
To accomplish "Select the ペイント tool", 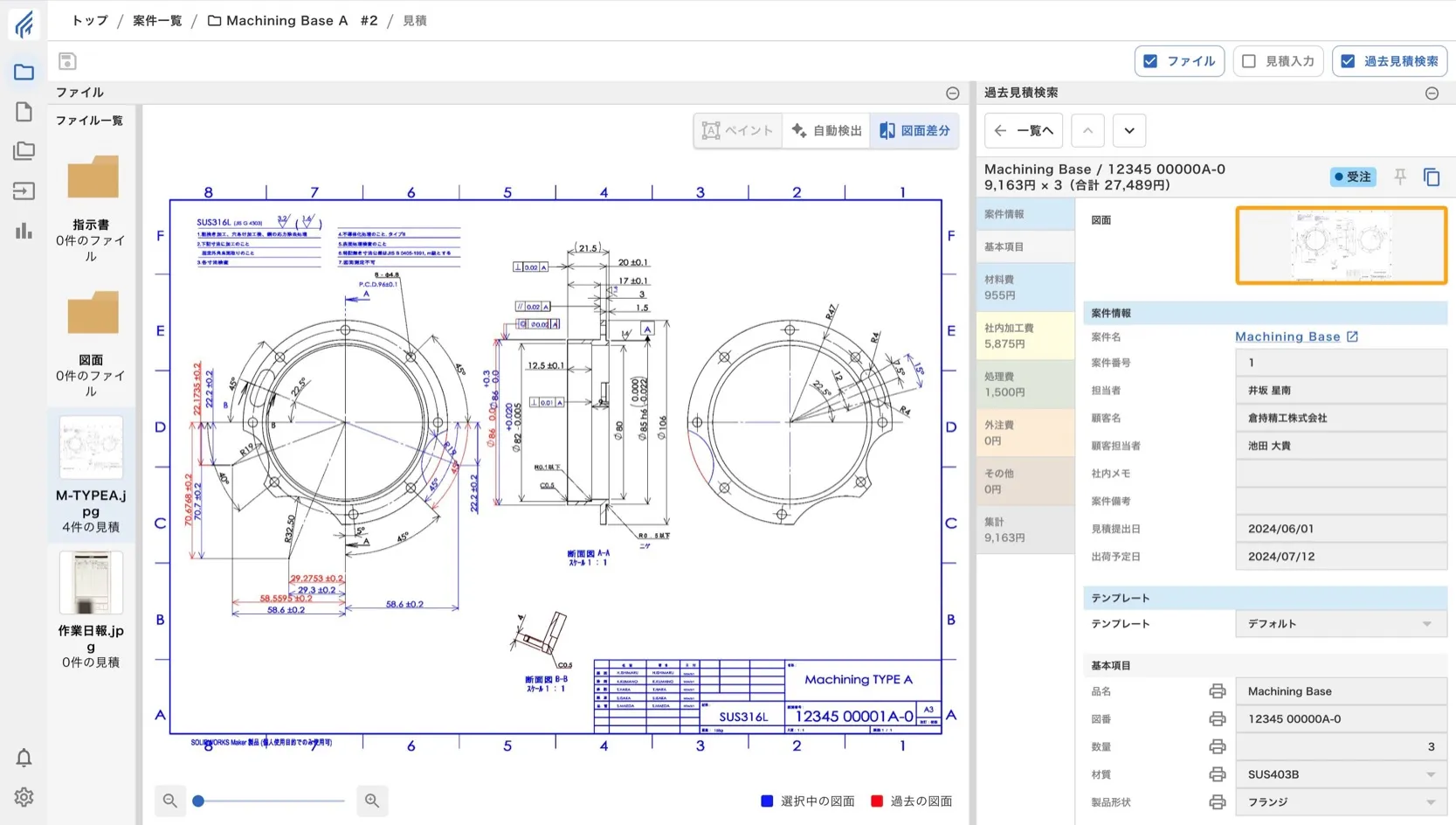I will point(738,131).
